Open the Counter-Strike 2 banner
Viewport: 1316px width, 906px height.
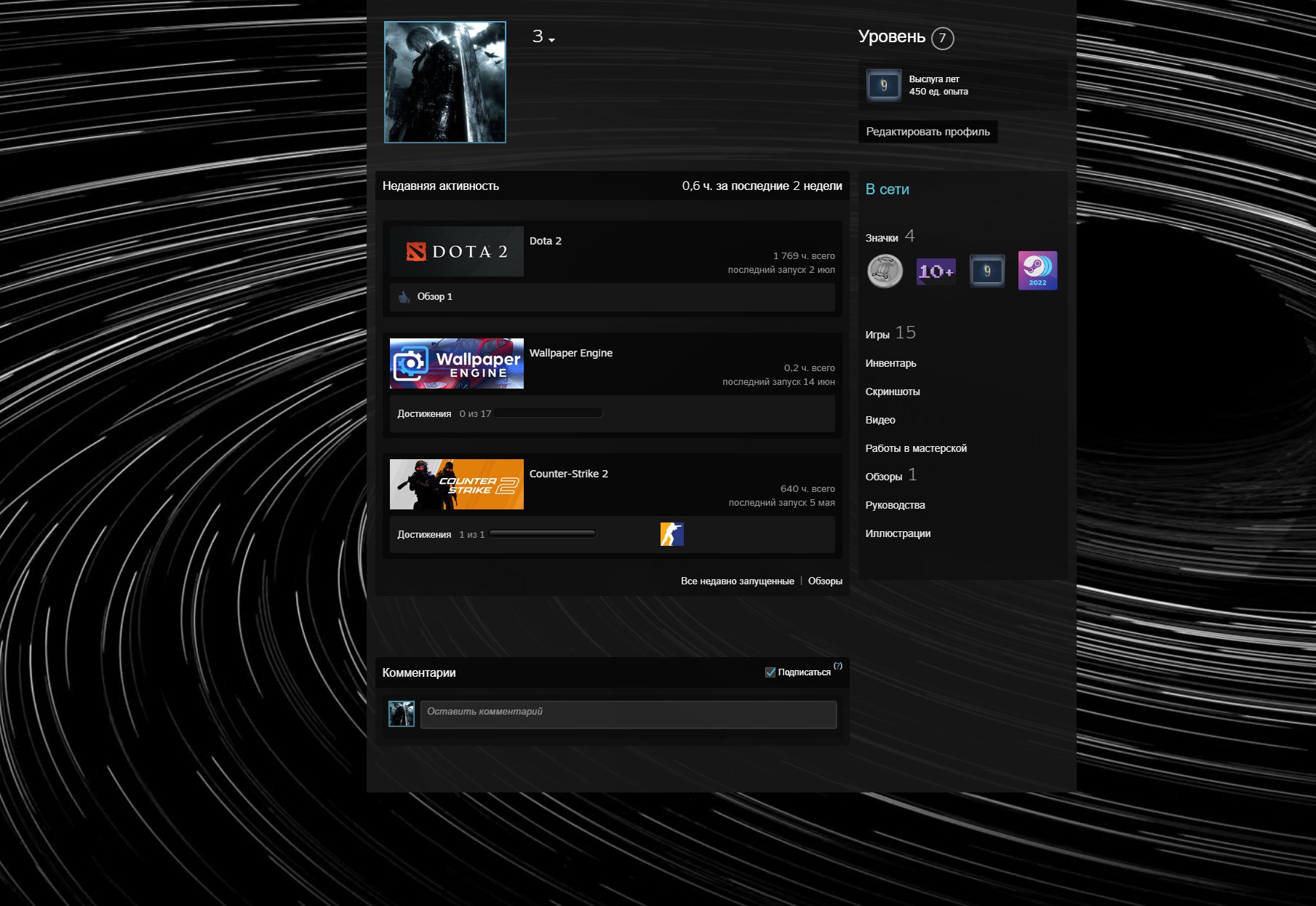[x=456, y=484]
